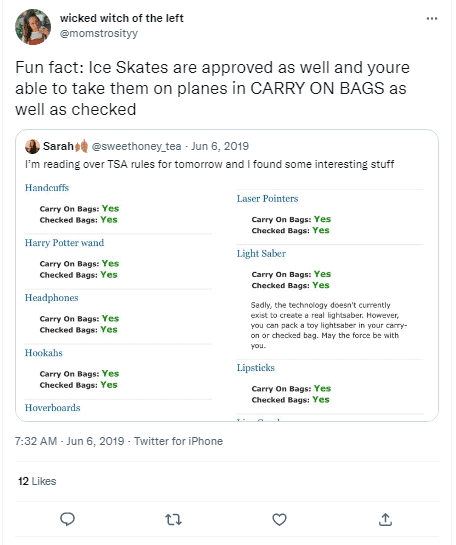Click the Sarah name in quoted tweet

[58, 146]
